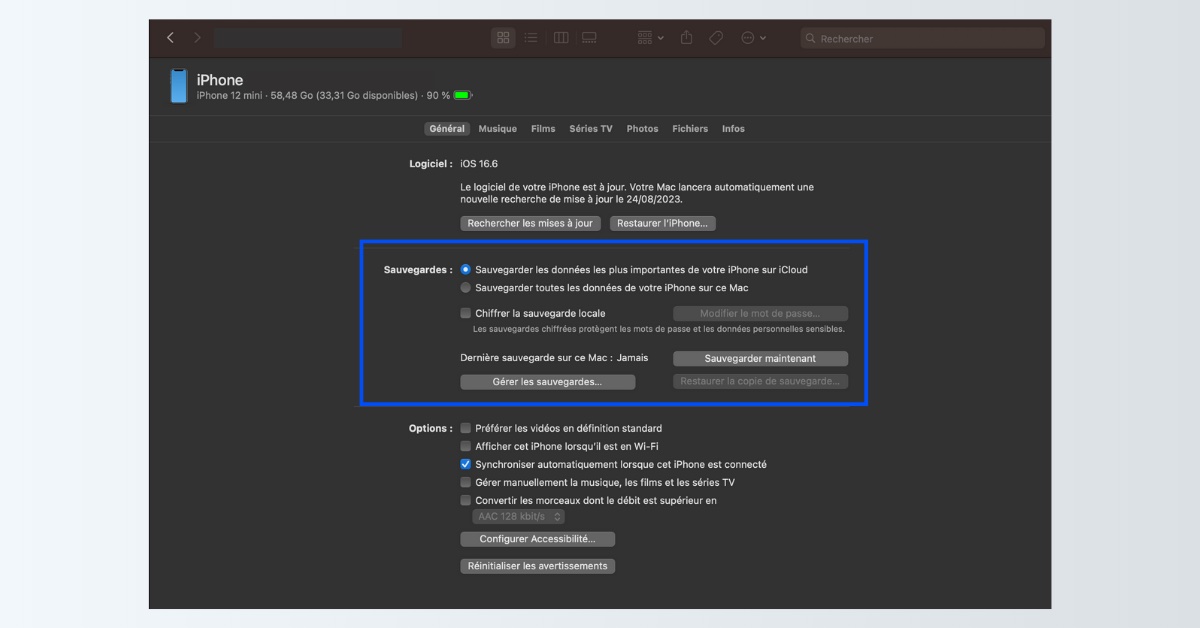Click the blue iPhone device icon
The width and height of the screenshot is (1200, 628).
[179, 86]
